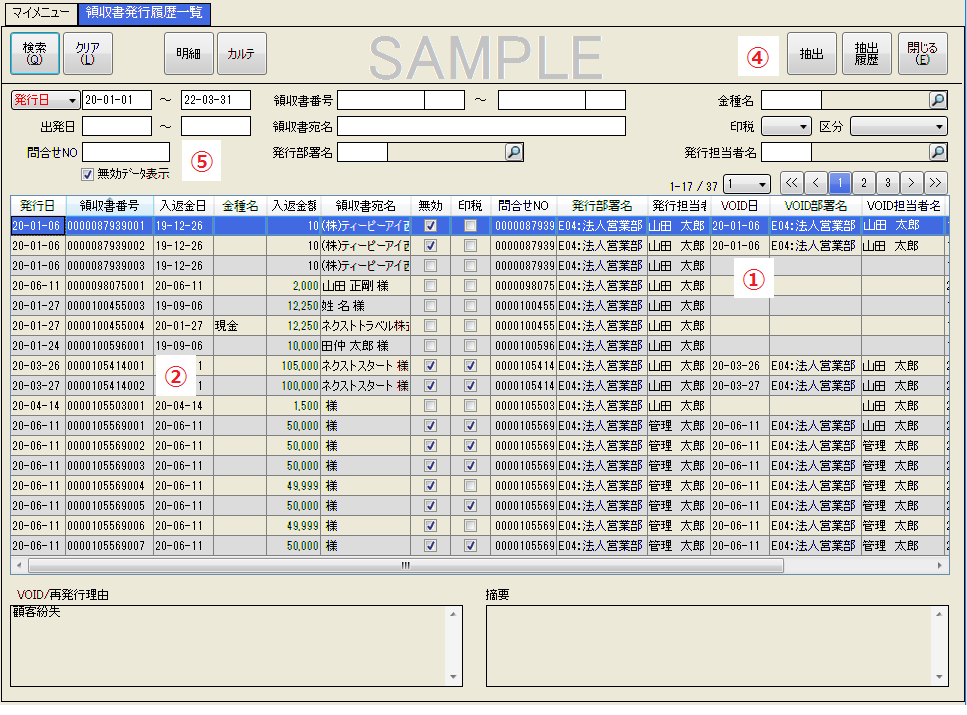Click the VOID日 column header
The width and height of the screenshot is (967, 715).
pyautogui.click(x=739, y=206)
